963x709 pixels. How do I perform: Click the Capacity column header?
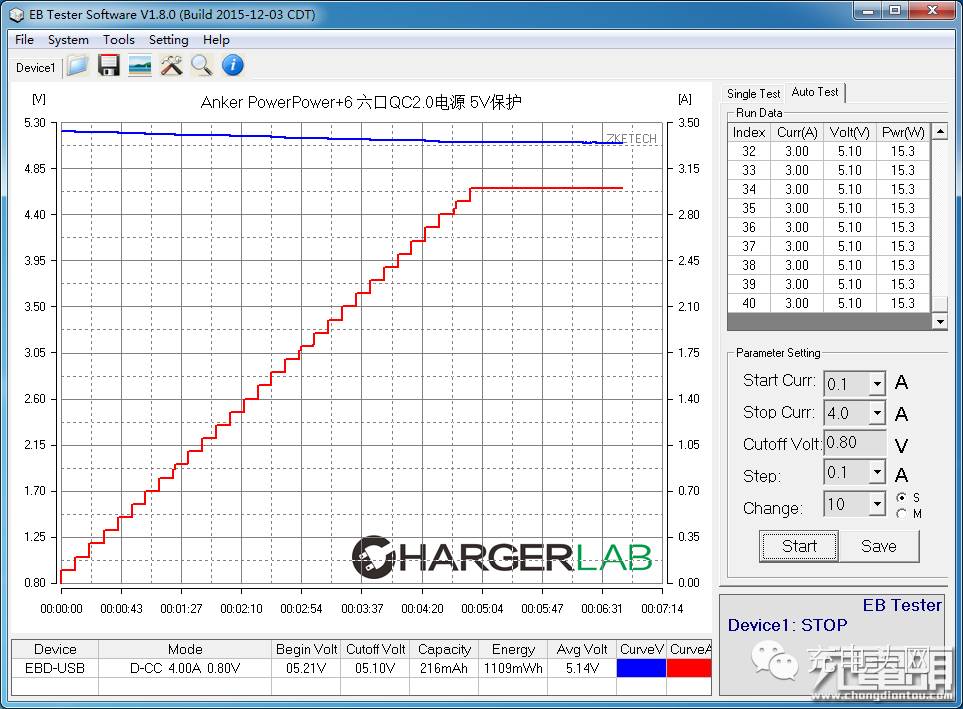pos(443,649)
